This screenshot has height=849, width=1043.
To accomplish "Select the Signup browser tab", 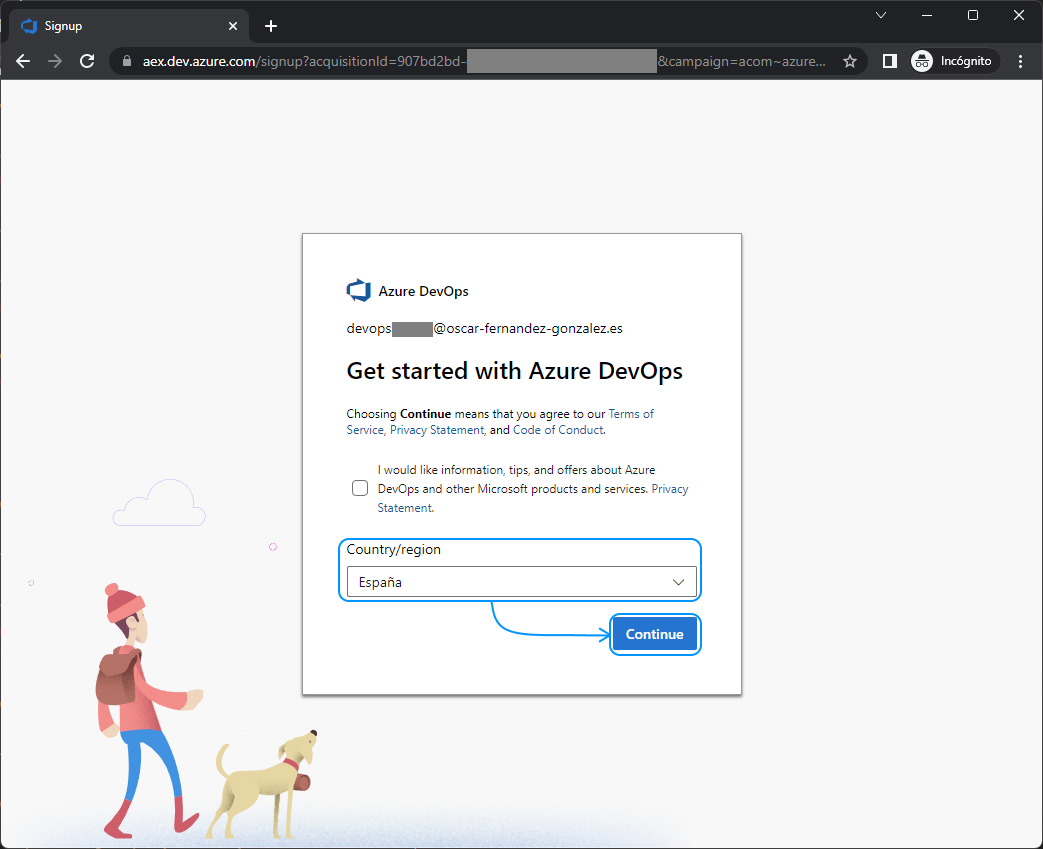I will pyautogui.click(x=130, y=26).
